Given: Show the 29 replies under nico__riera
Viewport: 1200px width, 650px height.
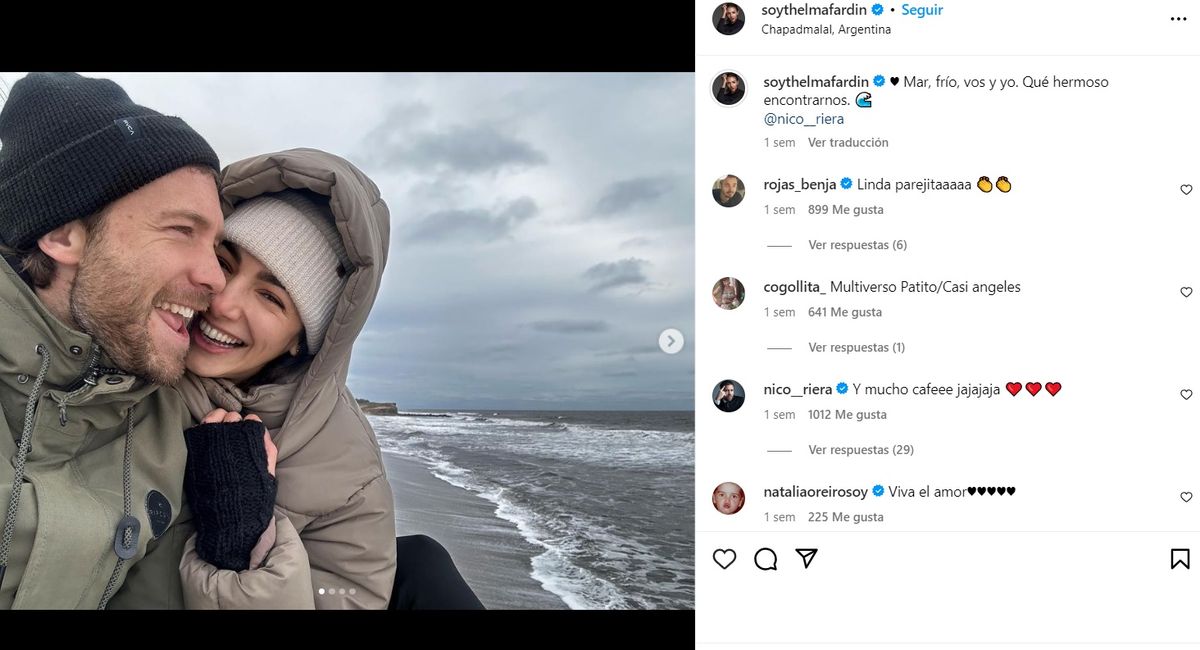Looking at the screenshot, I should (860, 450).
